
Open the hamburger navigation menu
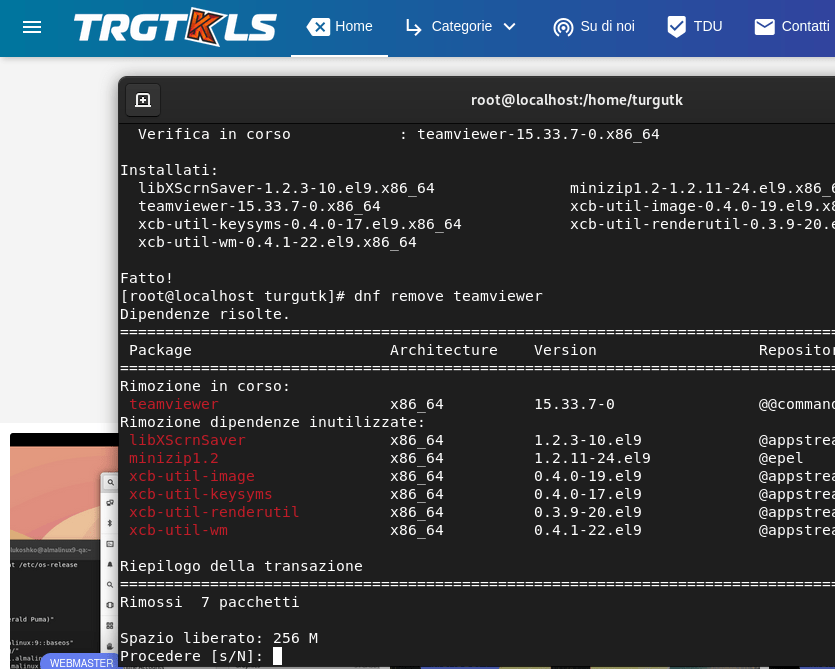click(32, 27)
